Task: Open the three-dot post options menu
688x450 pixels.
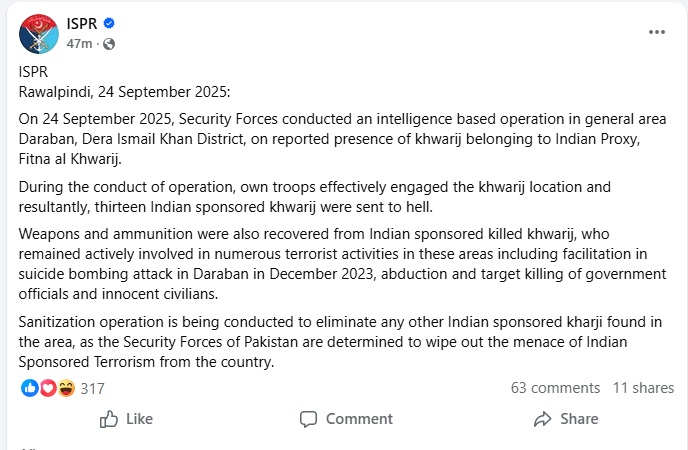Action: (x=657, y=32)
